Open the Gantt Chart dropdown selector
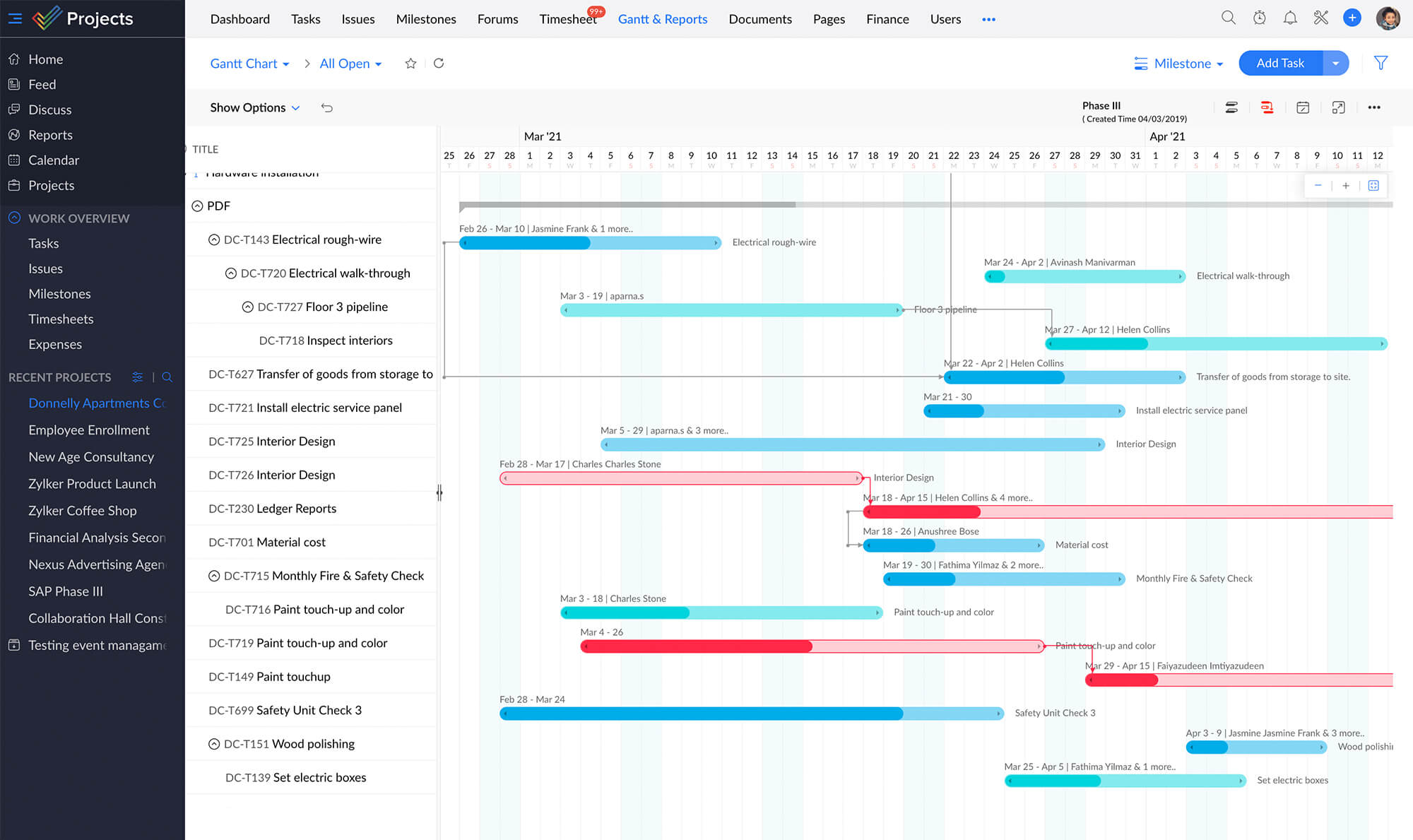1413x840 pixels. pyautogui.click(x=249, y=64)
